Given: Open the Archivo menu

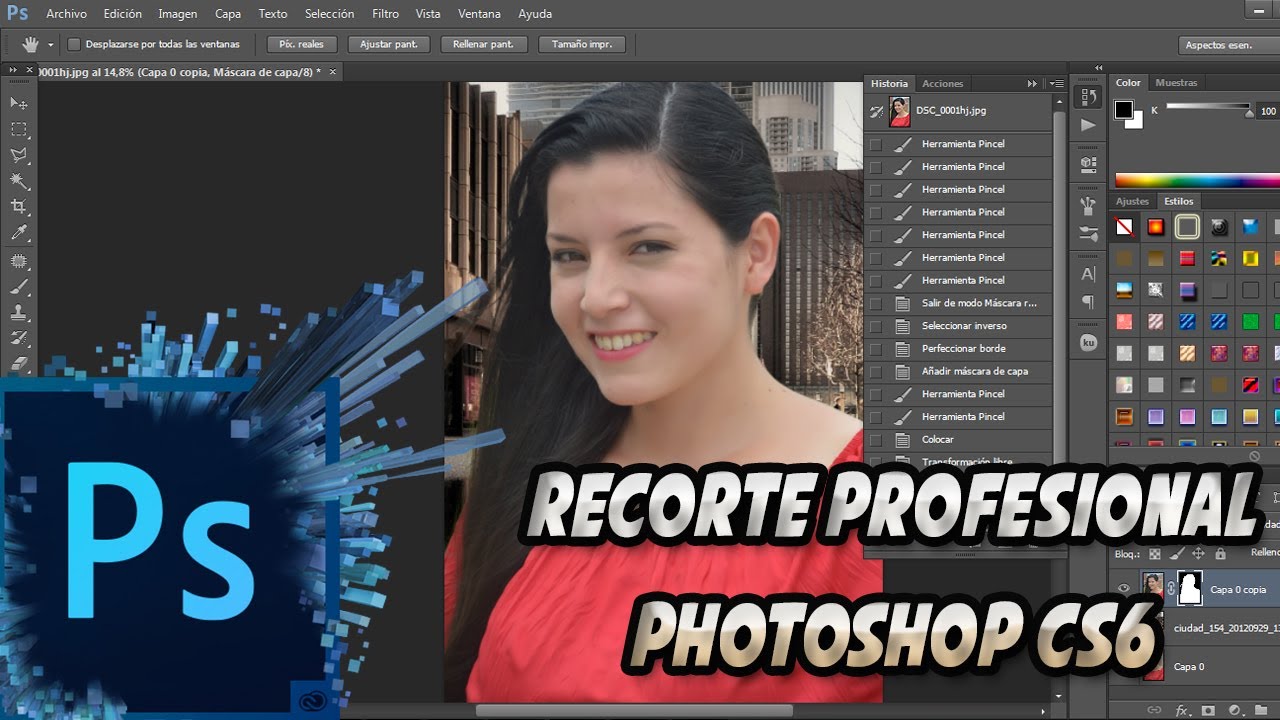Looking at the screenshot, I should point(66,14).
